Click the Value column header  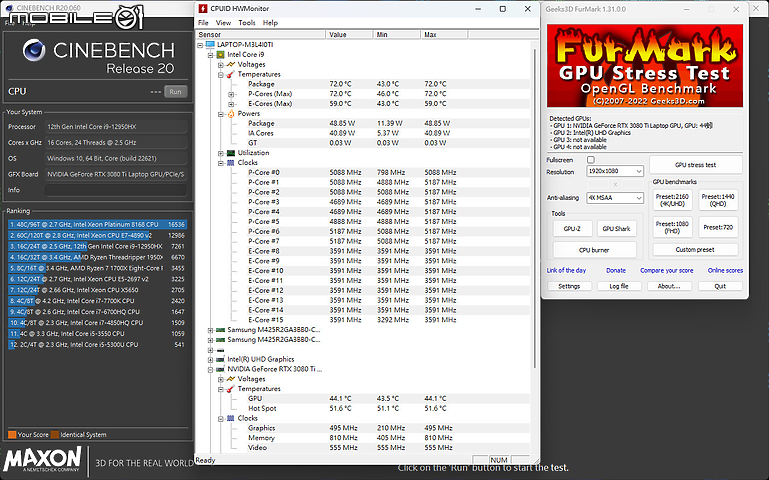click(x=349, y=34)
